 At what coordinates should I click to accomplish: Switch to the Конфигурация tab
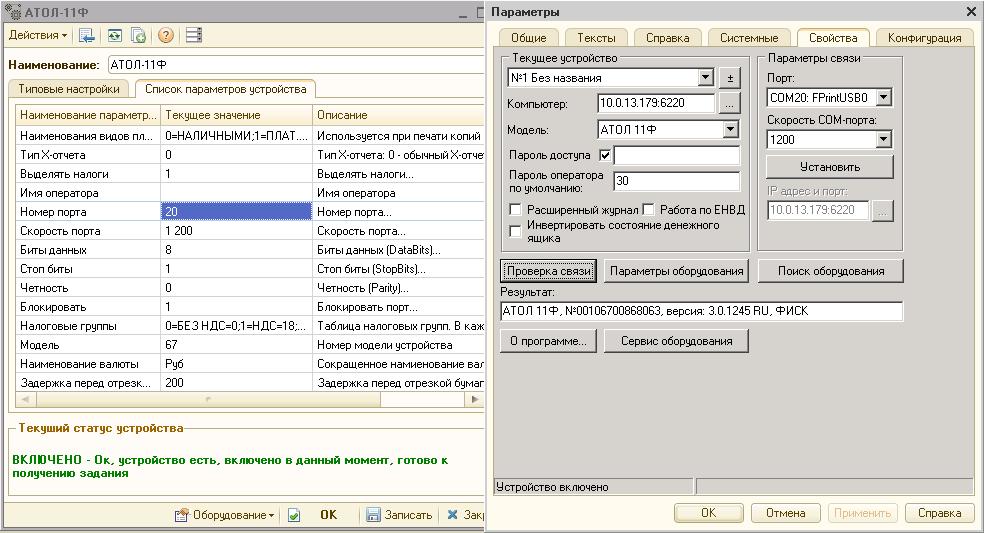tap(924, 38)
